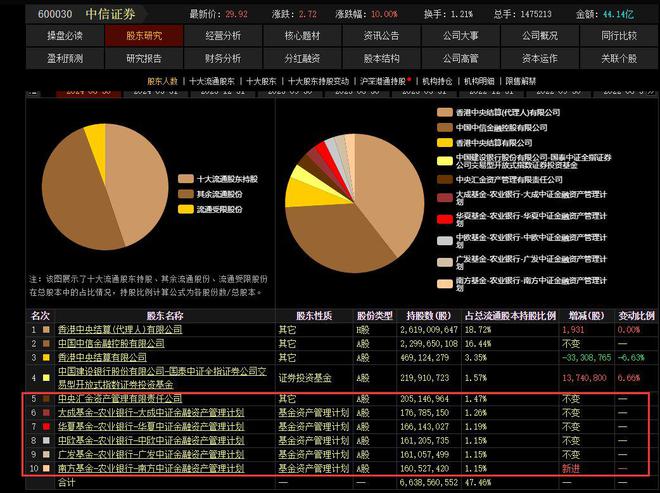Switch to the 公司概况 tab
This screenshot has width=660, height=493.
pos(540,36)
